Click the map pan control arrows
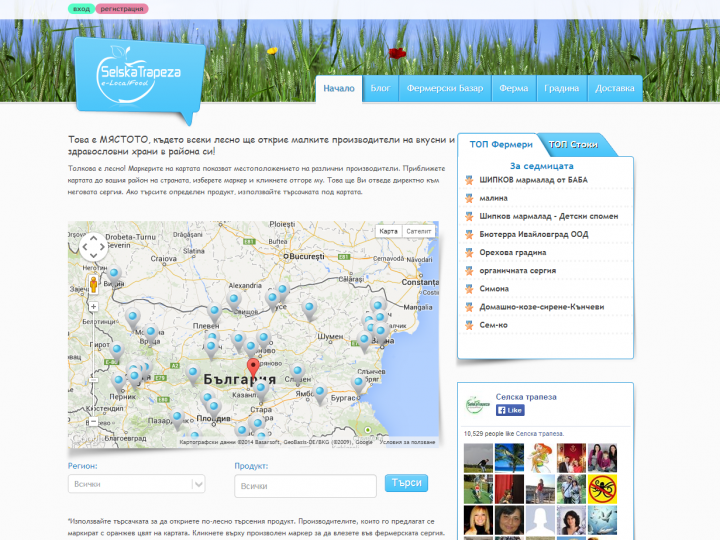 tap(93, 247)
